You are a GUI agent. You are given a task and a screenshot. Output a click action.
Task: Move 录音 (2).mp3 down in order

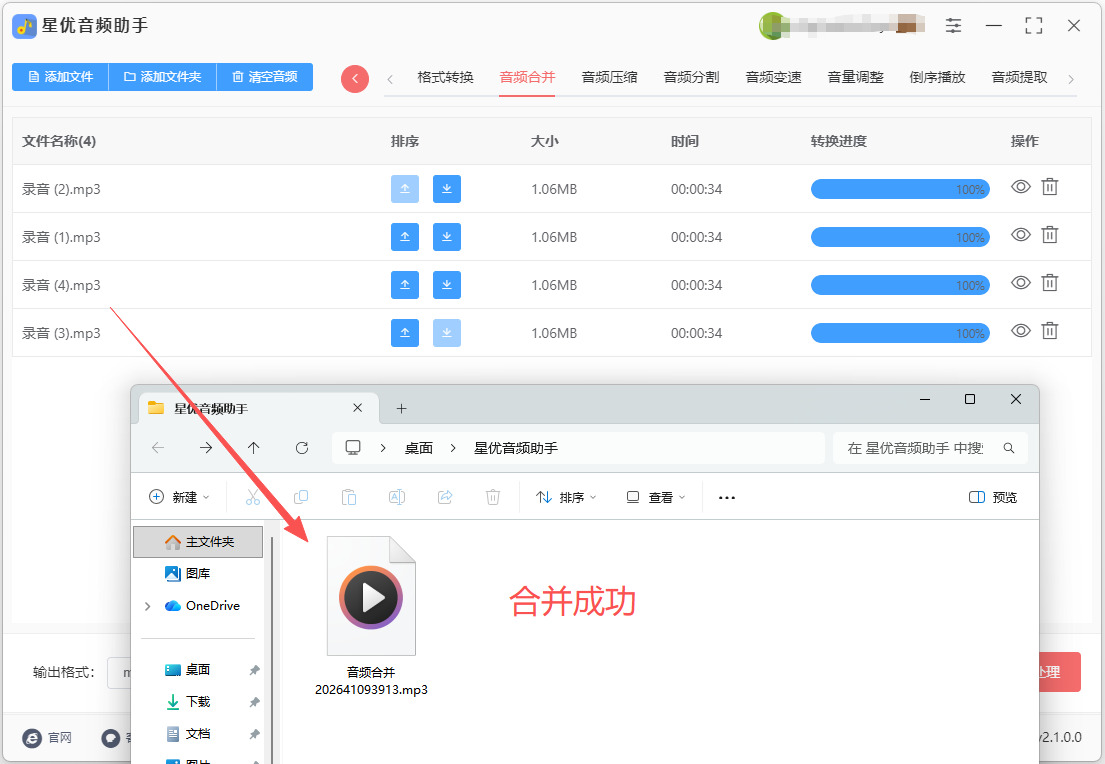pyautogui.click(x=447, y=189)
